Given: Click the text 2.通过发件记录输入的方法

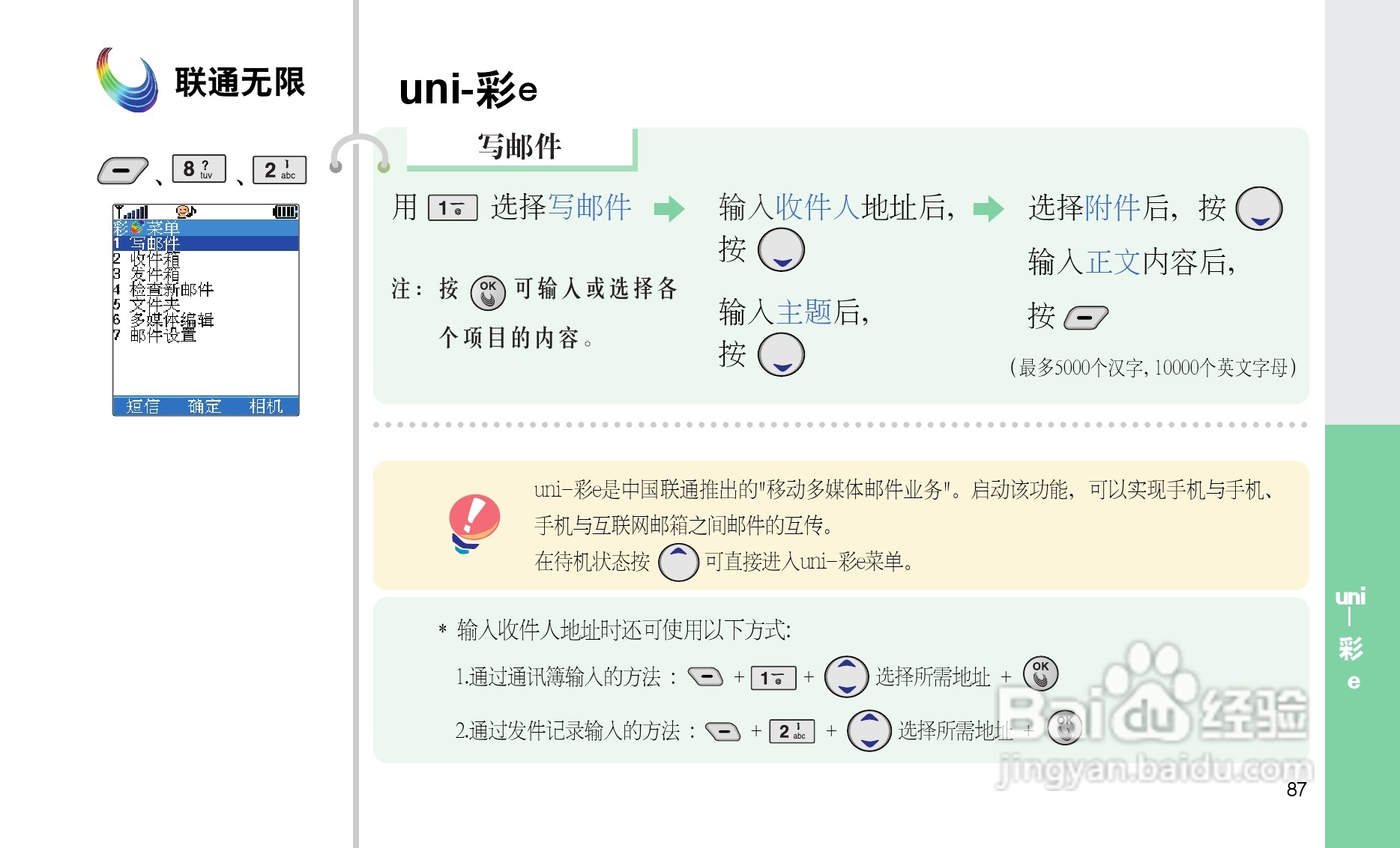Looking at the screenshot, I should coord(567,730).
